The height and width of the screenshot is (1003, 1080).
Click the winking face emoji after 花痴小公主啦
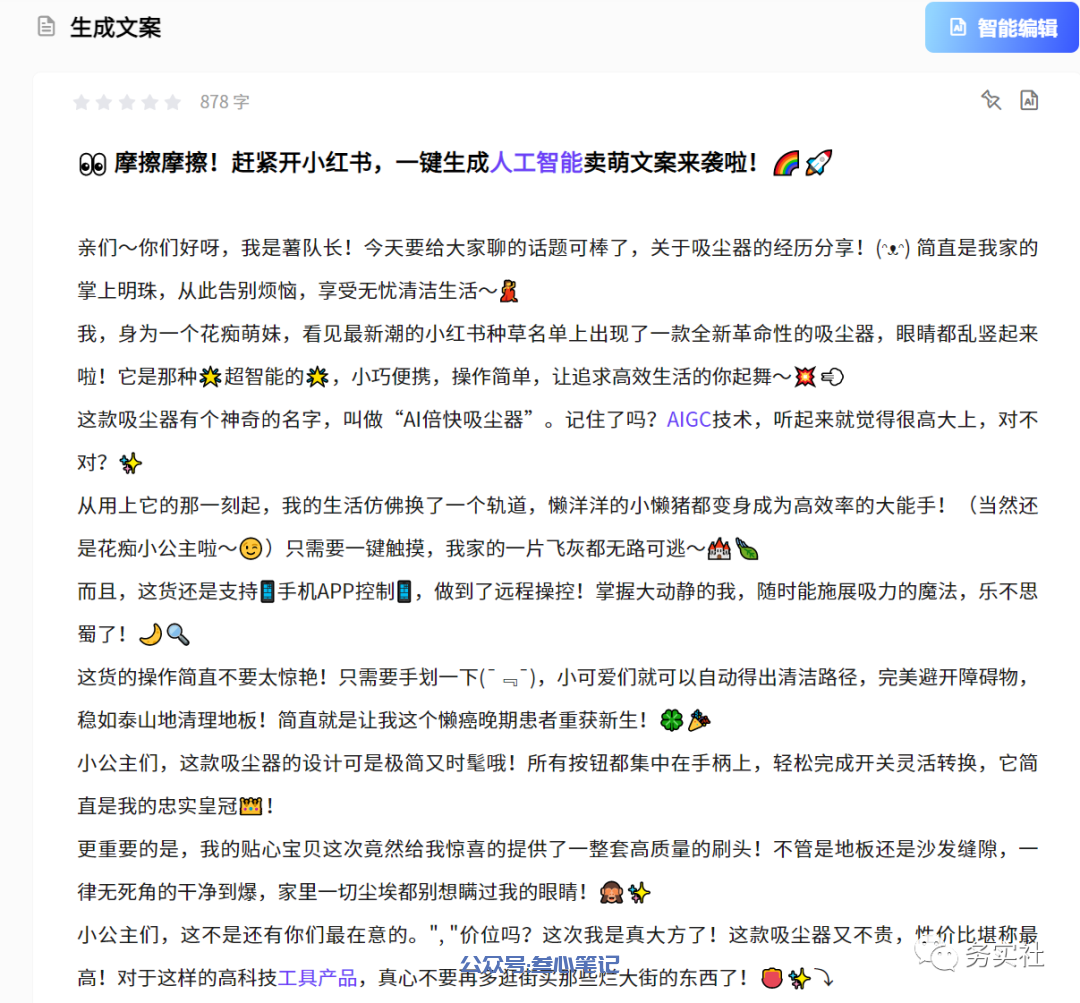point(251,549)
